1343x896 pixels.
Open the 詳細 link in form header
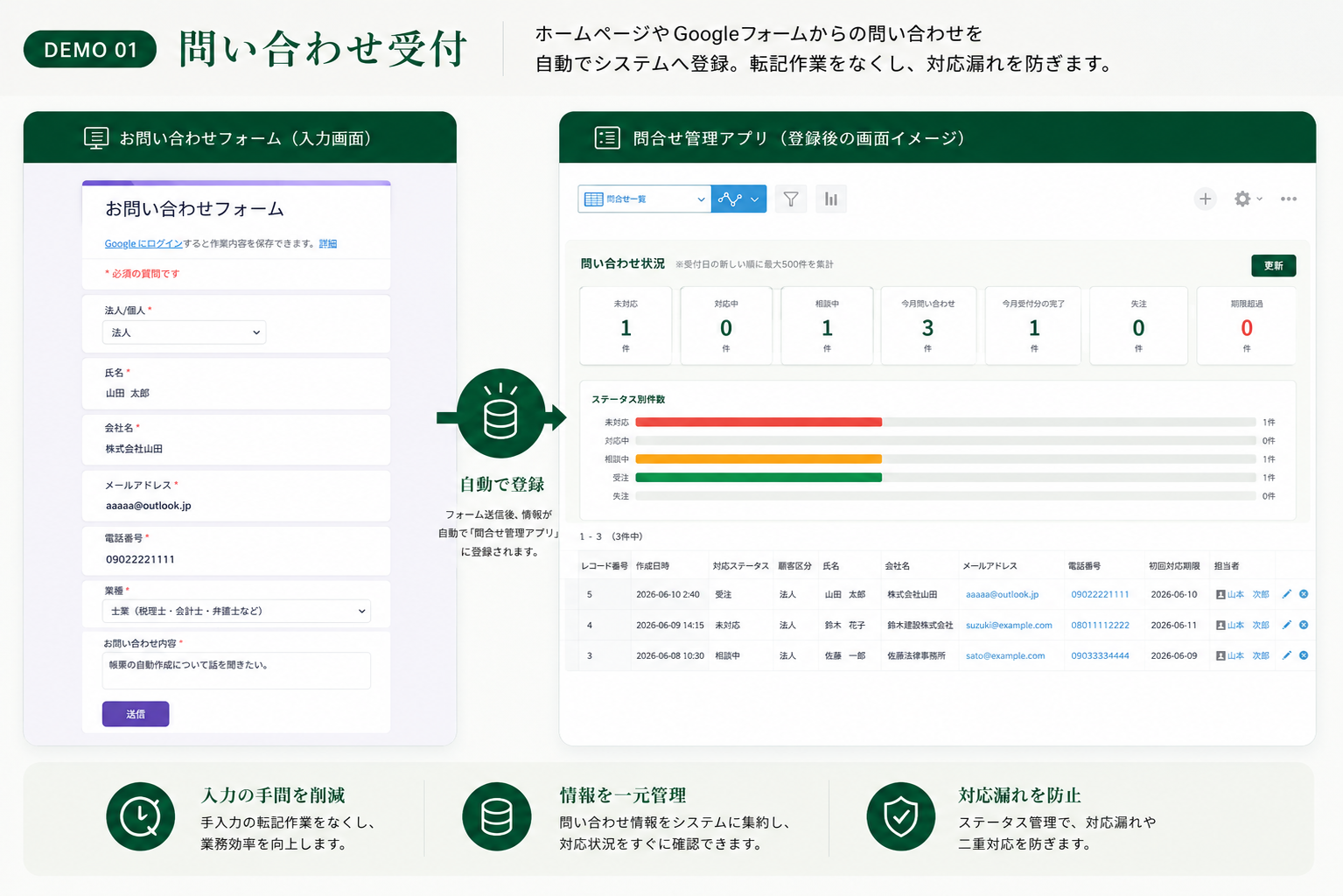tap(328, 243)
